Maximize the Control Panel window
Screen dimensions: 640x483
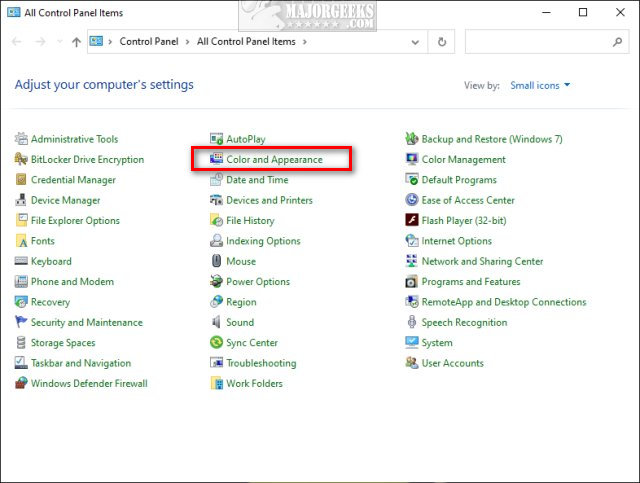coord(583,12)
